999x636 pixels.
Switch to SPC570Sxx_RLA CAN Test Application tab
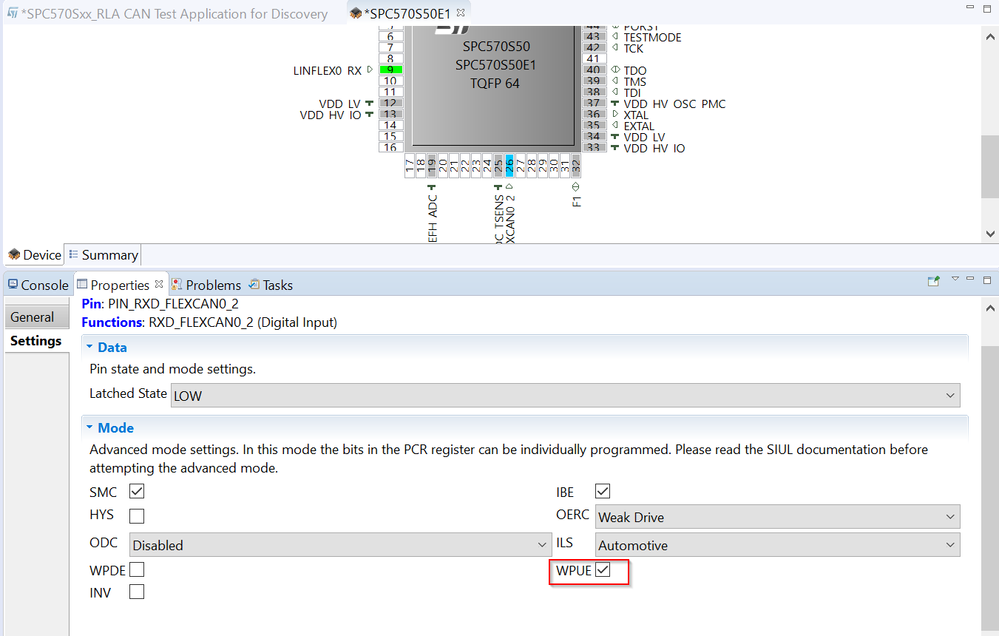tap(169, 13)
